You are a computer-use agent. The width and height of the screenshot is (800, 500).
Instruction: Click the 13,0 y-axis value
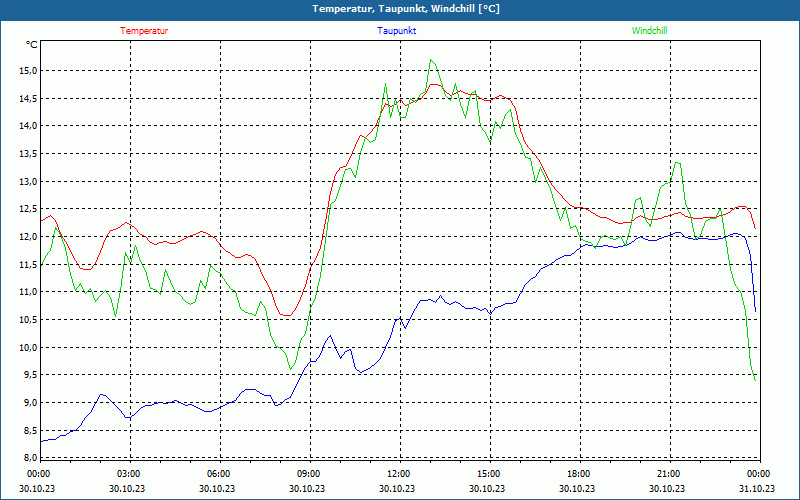pyautogui.click(x=28, y=181)
